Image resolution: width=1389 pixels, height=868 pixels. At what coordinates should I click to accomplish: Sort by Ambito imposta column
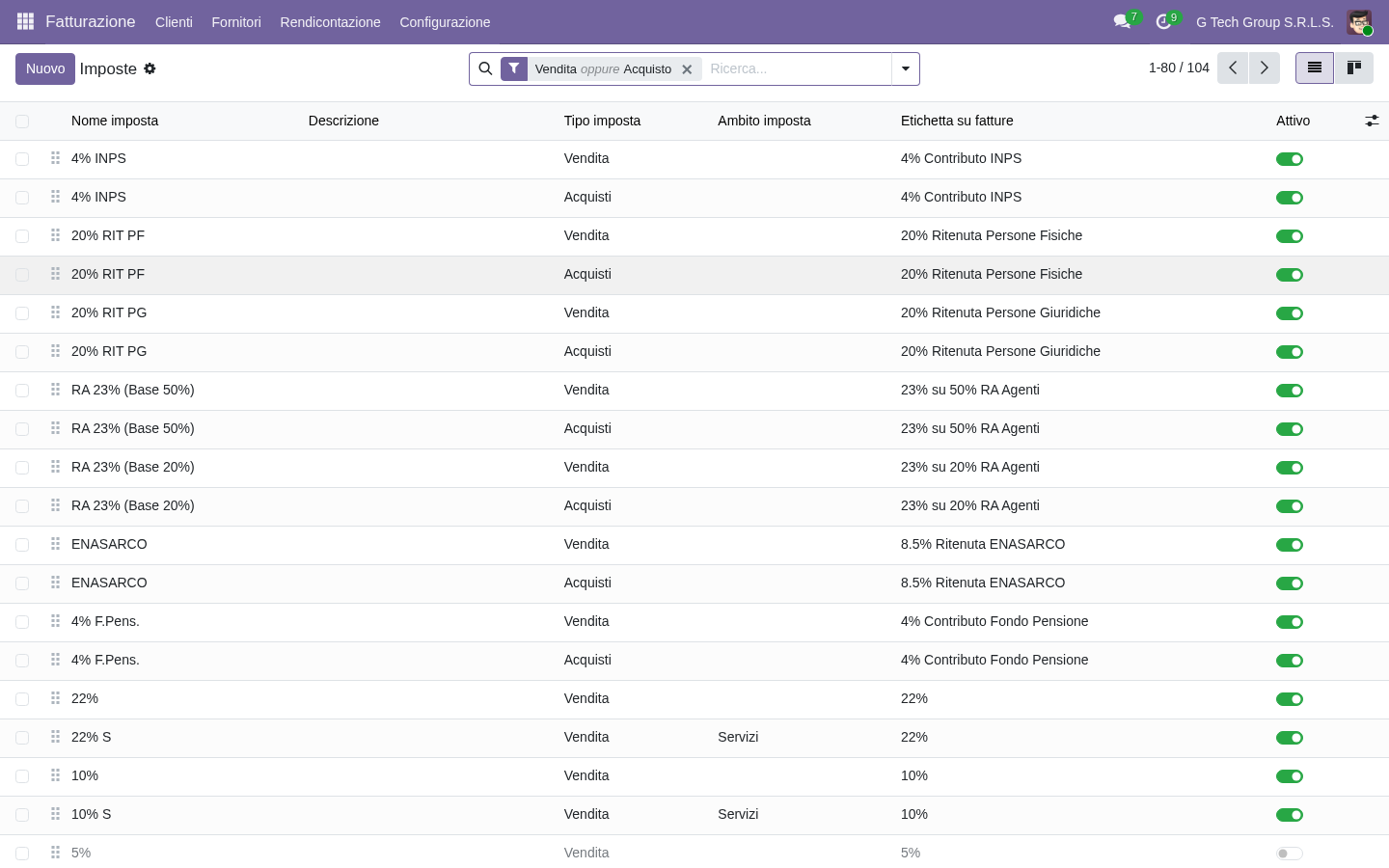pos(764,121)
